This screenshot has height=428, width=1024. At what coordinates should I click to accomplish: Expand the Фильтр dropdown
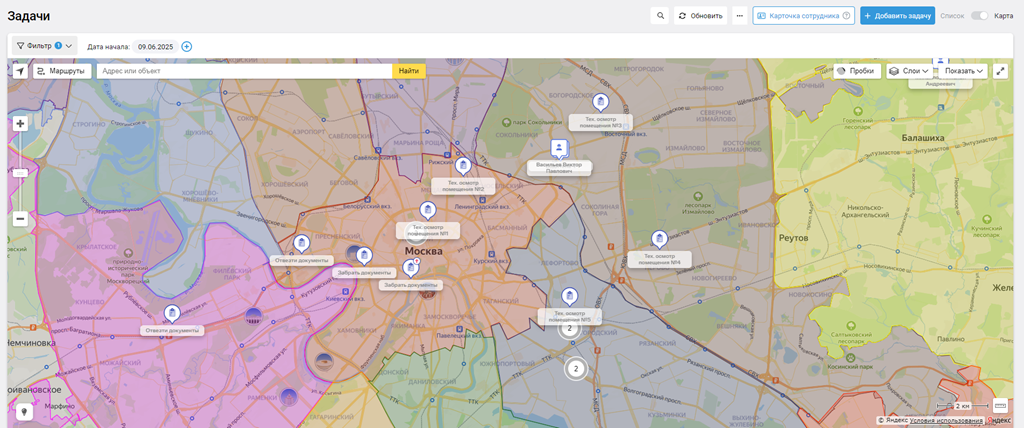point(44,46)
